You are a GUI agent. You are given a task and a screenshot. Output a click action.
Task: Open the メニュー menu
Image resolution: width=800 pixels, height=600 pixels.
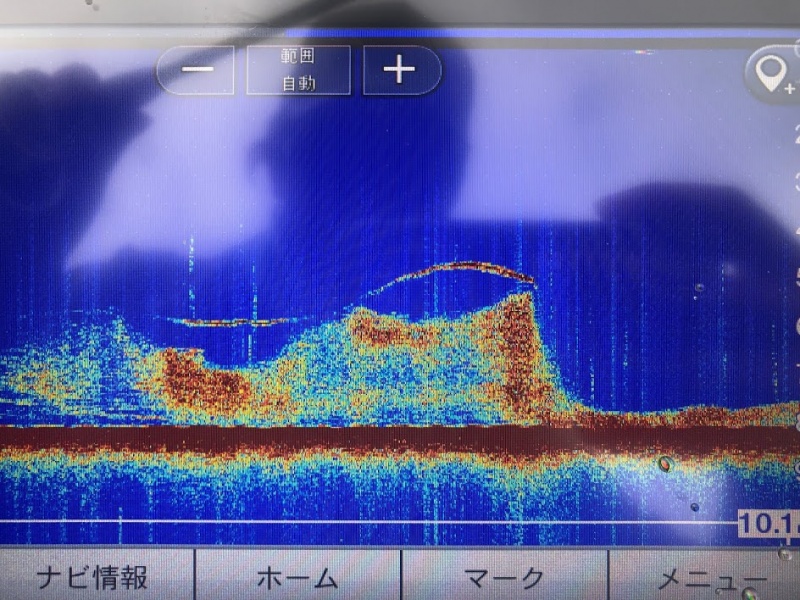[710, 577]
